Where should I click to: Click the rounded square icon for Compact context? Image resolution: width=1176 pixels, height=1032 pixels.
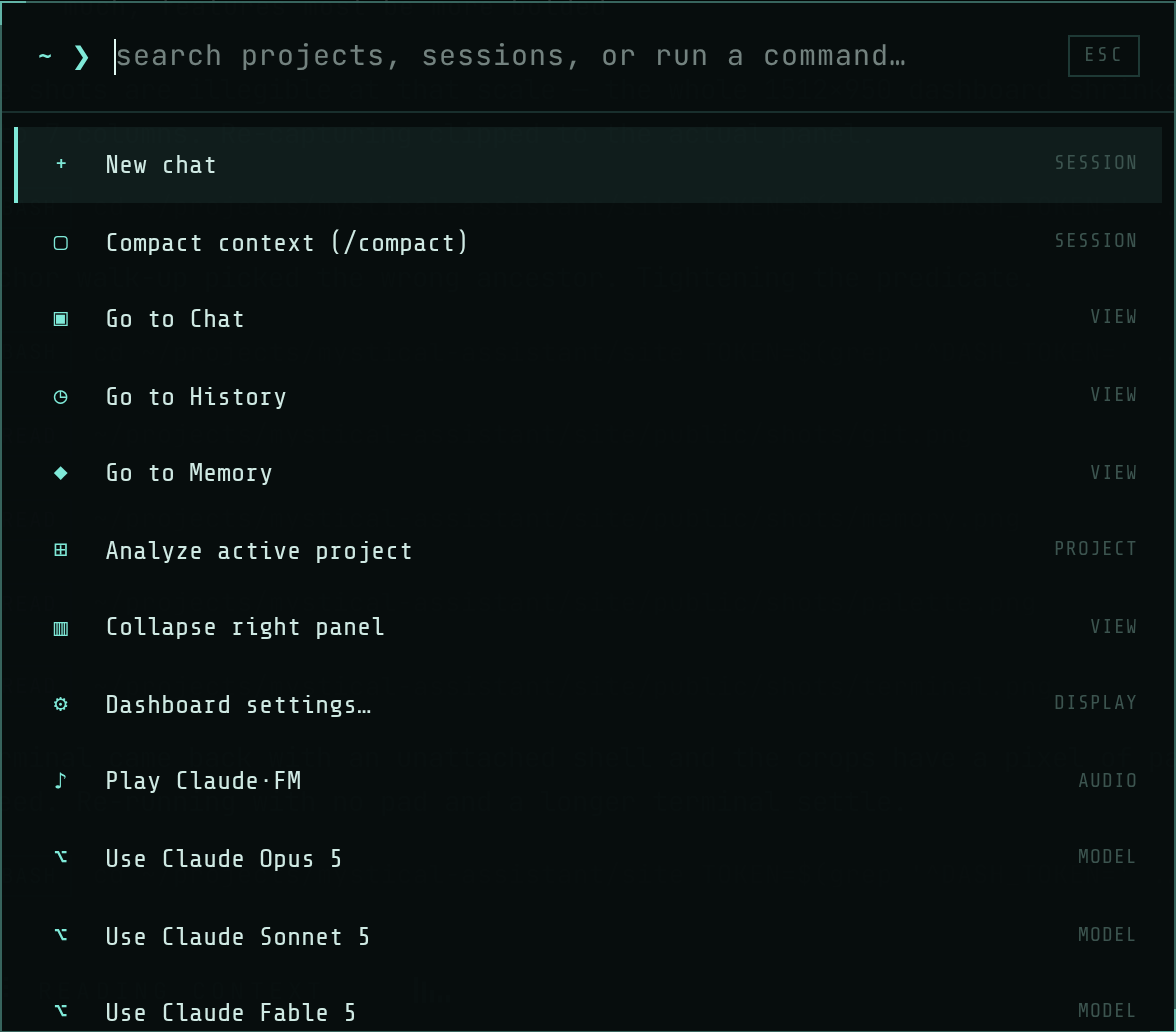pos(62,242)
